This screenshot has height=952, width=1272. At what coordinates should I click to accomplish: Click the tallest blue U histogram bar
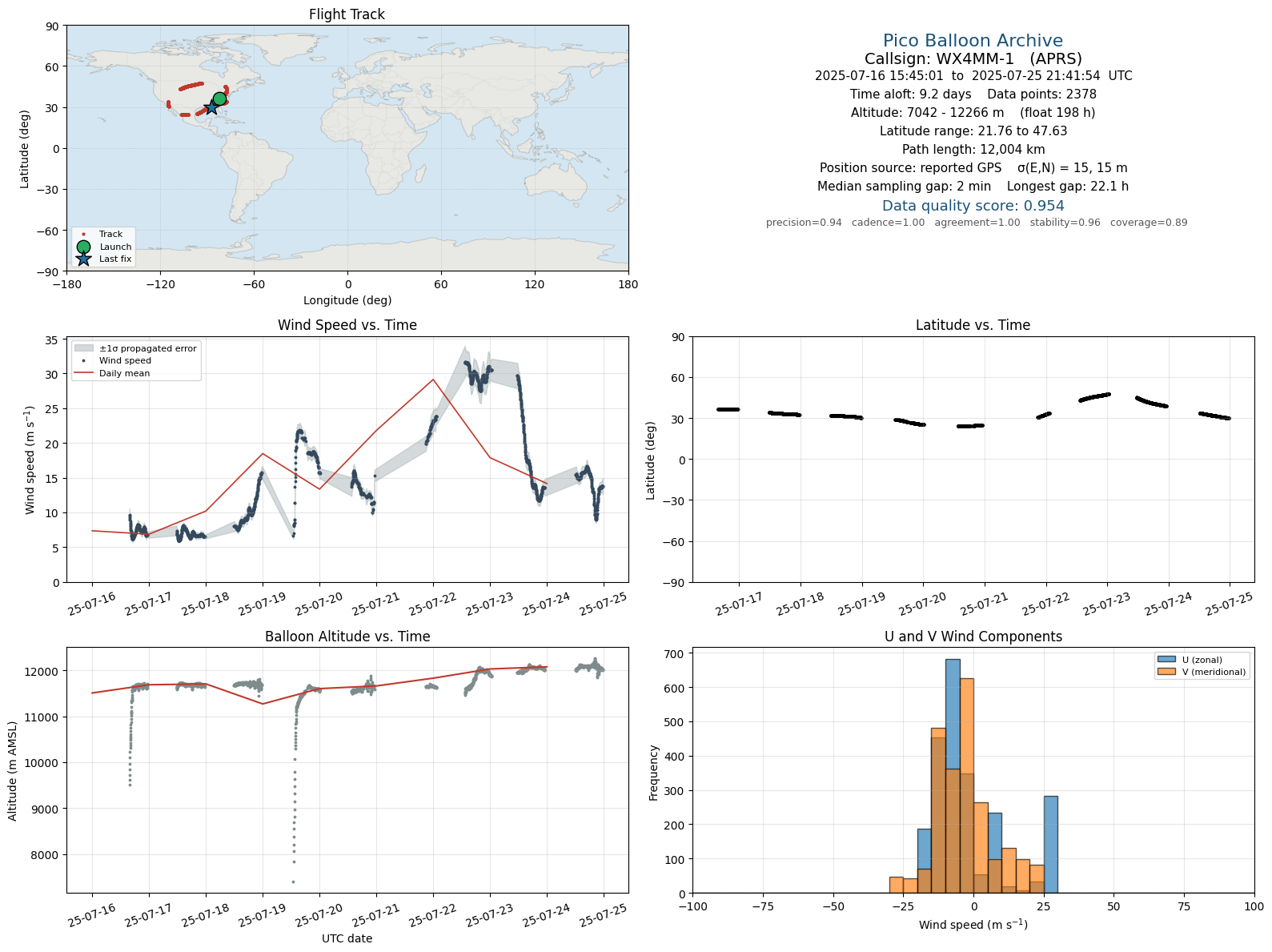coord(953,776)
